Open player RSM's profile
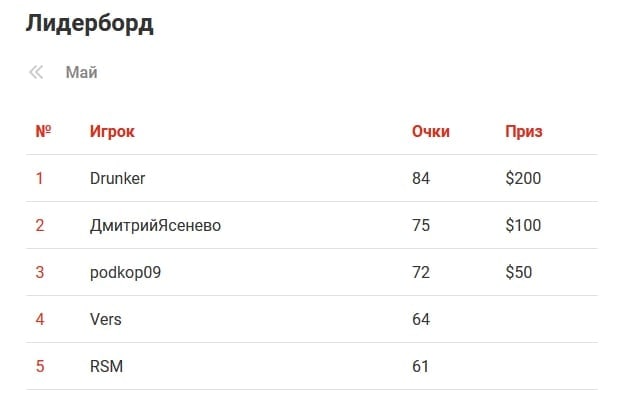Viewport: 625px width, 402px height. pos(106,366)
